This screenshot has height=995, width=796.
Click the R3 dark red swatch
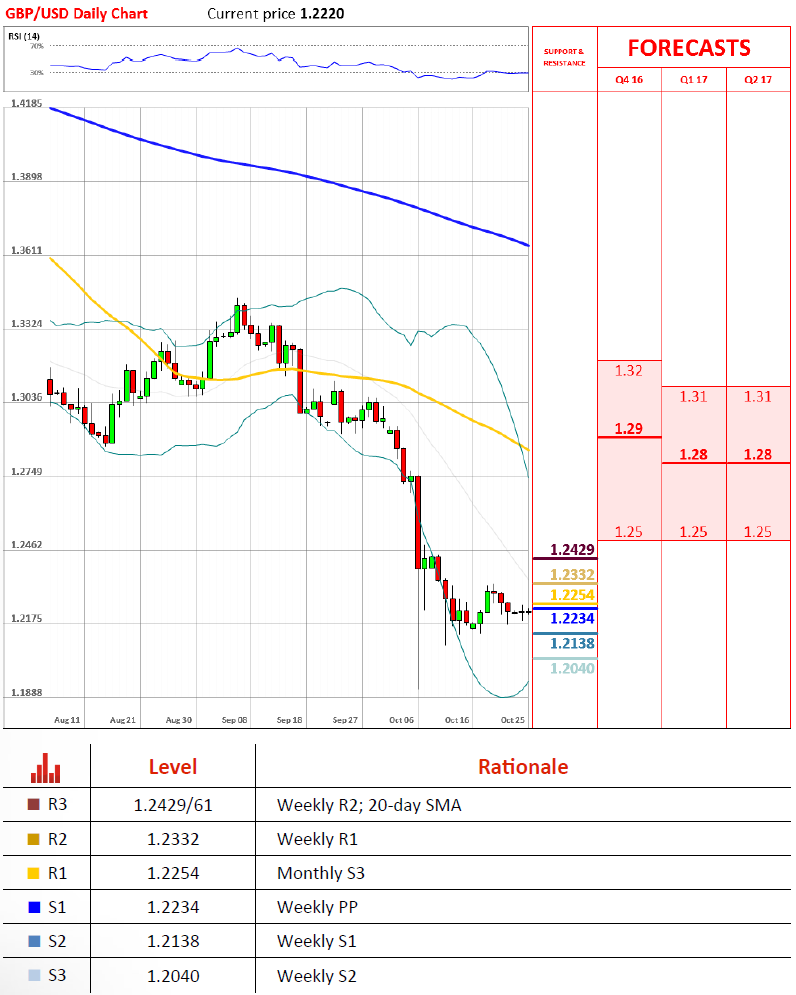[x=34, y=805]
